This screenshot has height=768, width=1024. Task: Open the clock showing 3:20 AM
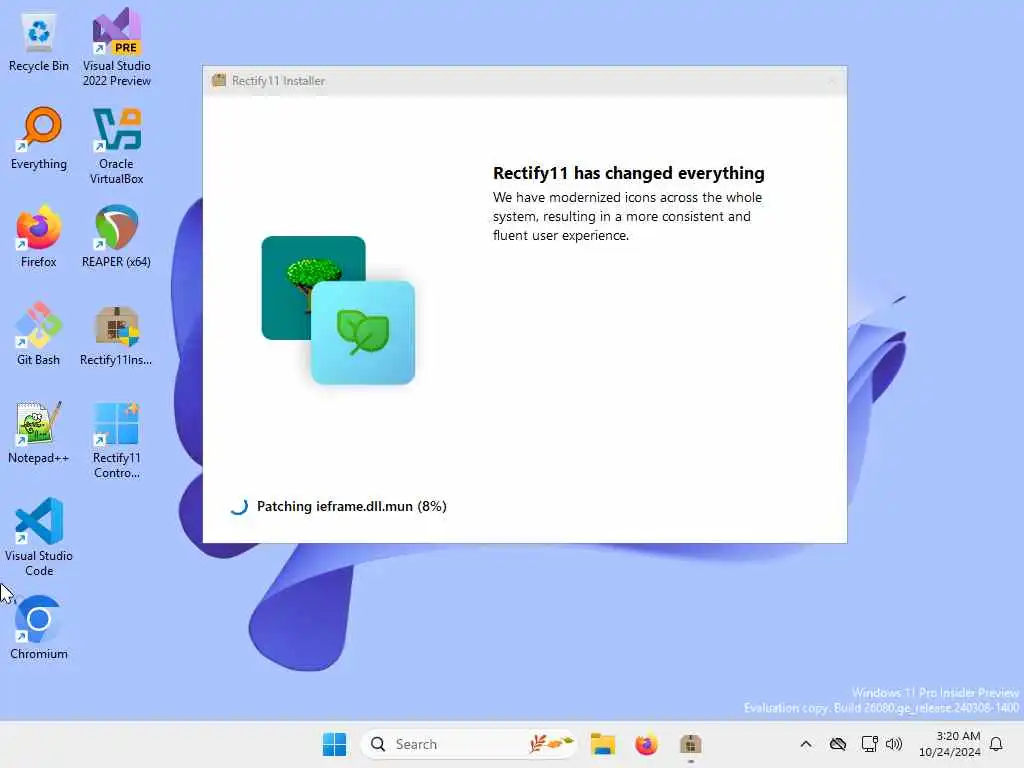(950, 744)
